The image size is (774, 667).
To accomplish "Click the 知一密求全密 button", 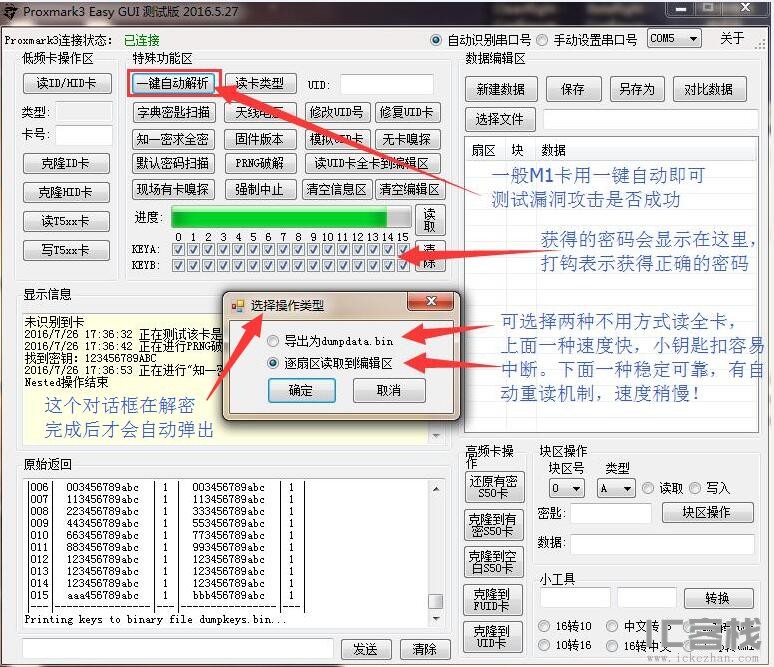I will [174, 139].
